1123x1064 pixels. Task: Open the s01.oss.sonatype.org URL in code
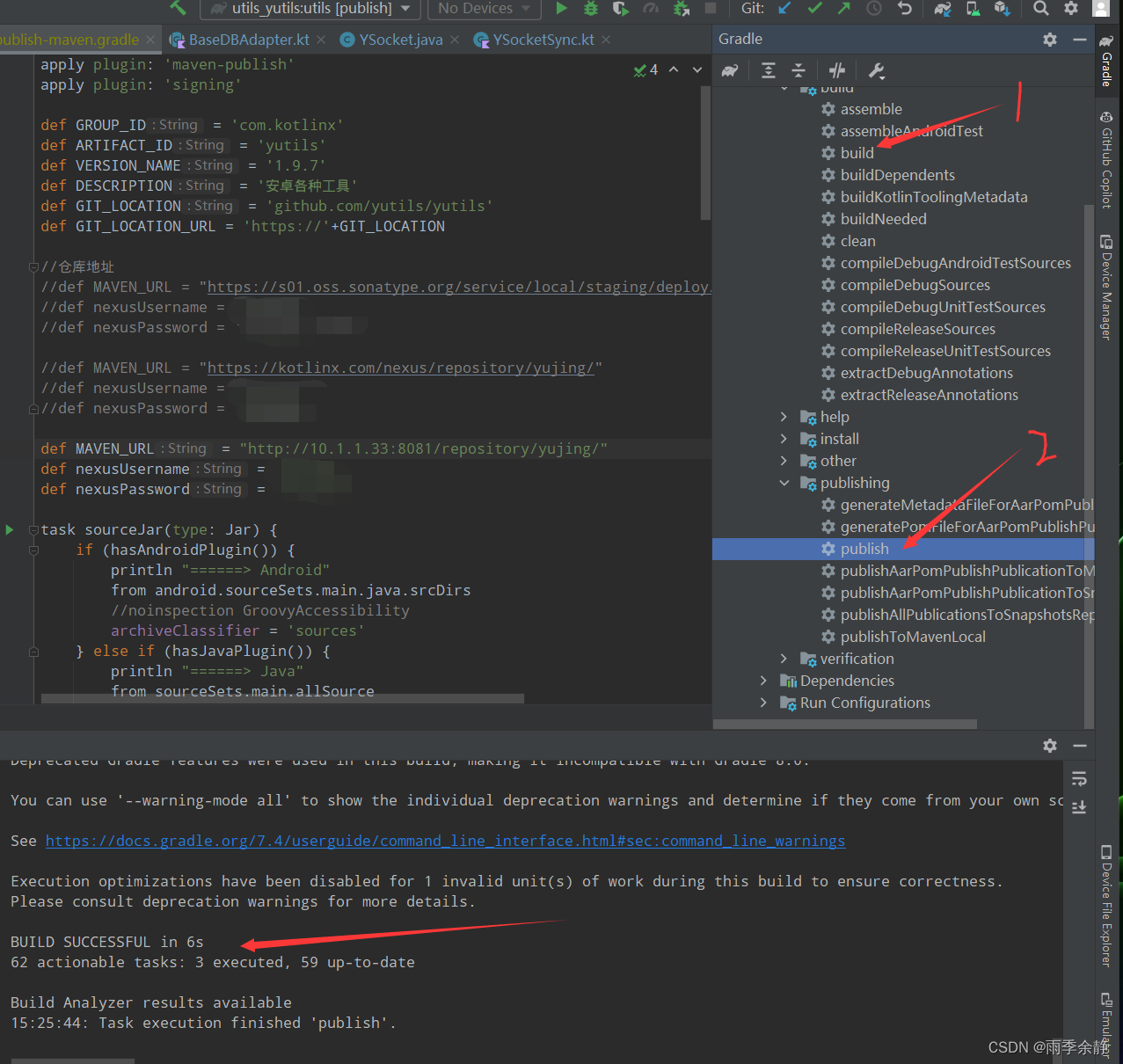(459, 287)
